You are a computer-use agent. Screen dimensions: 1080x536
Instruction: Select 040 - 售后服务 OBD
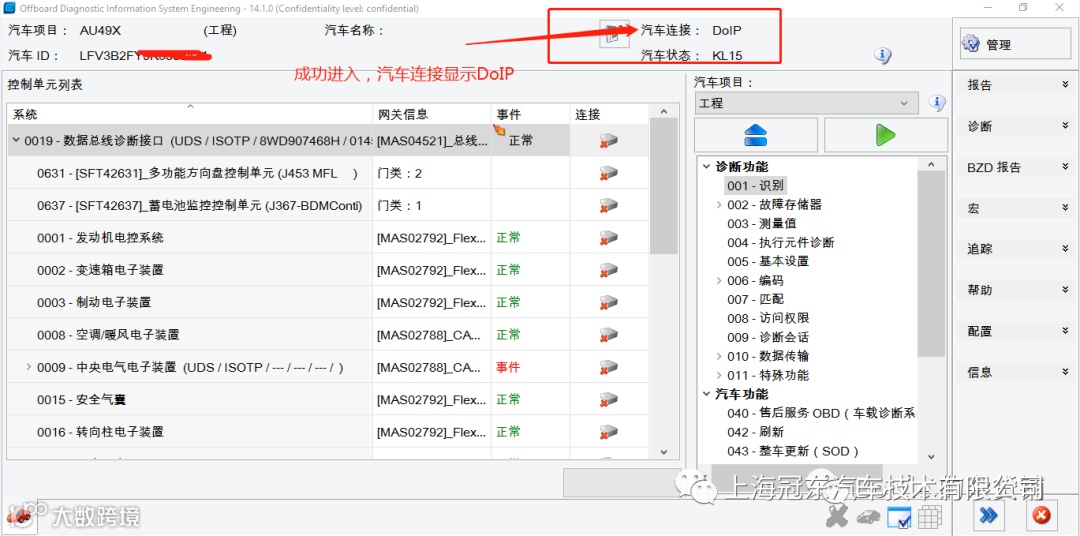click(x=821, y=413)
